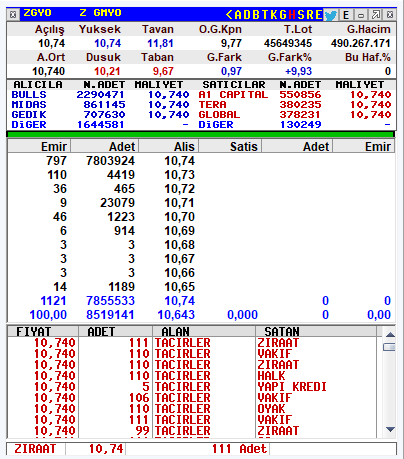This screenshot has height=459, width=404.
Task: Click the HALK seller in trades
Action: click(x=271, y=376)
